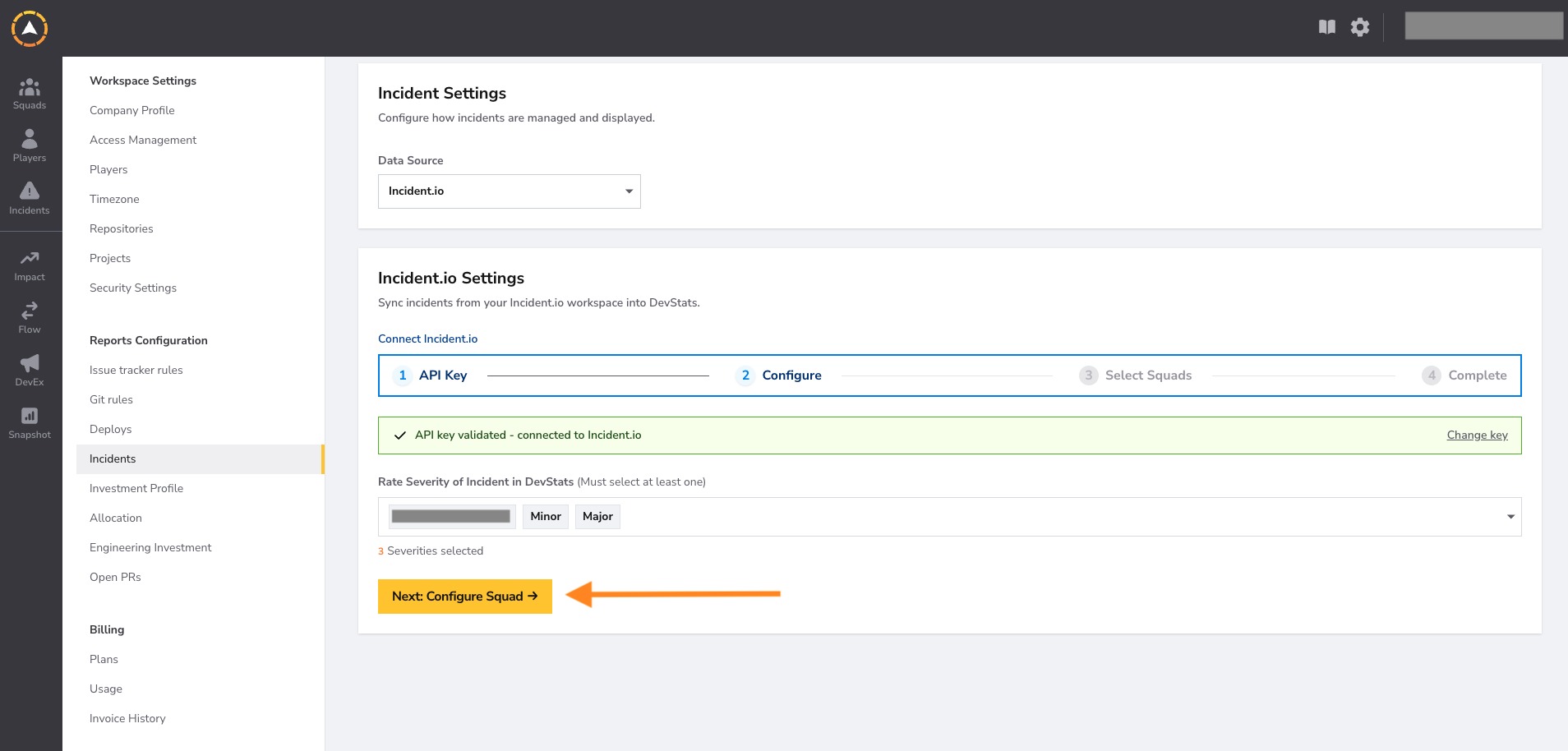
Task: Click the Minor severity tag
Action: click(546, 517)
